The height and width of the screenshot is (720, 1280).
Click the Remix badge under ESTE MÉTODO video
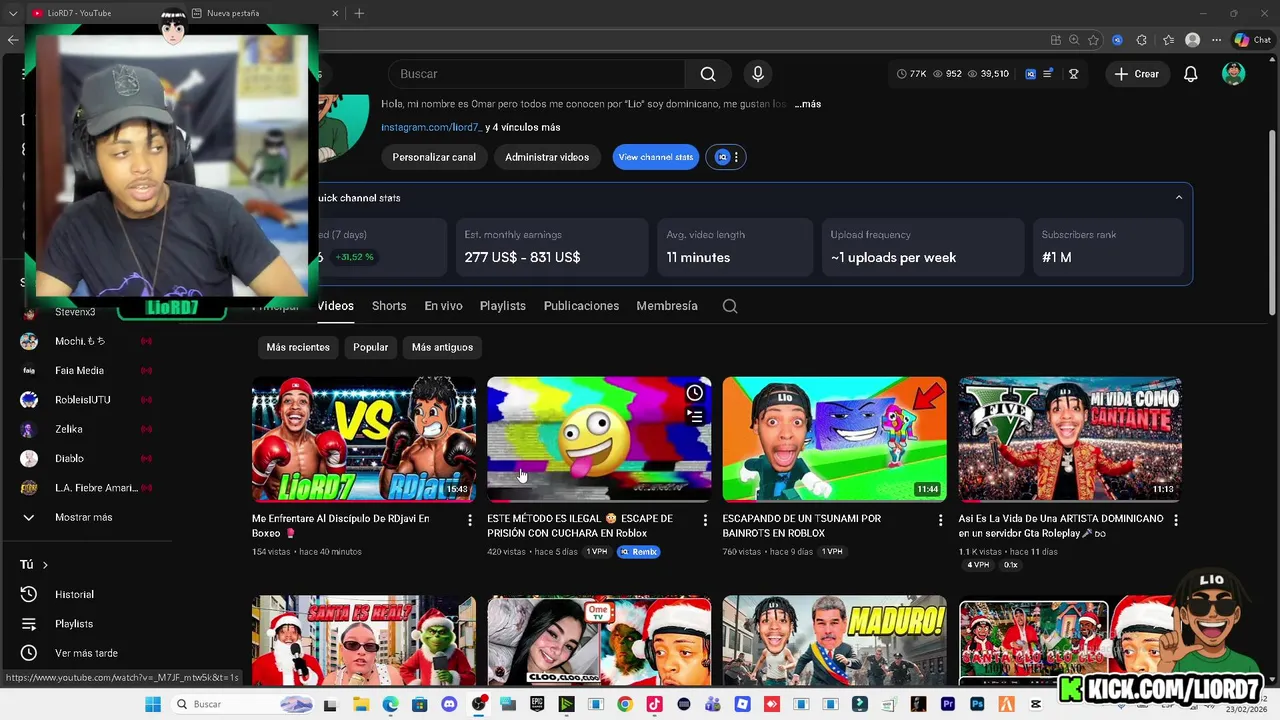point(639,552)
